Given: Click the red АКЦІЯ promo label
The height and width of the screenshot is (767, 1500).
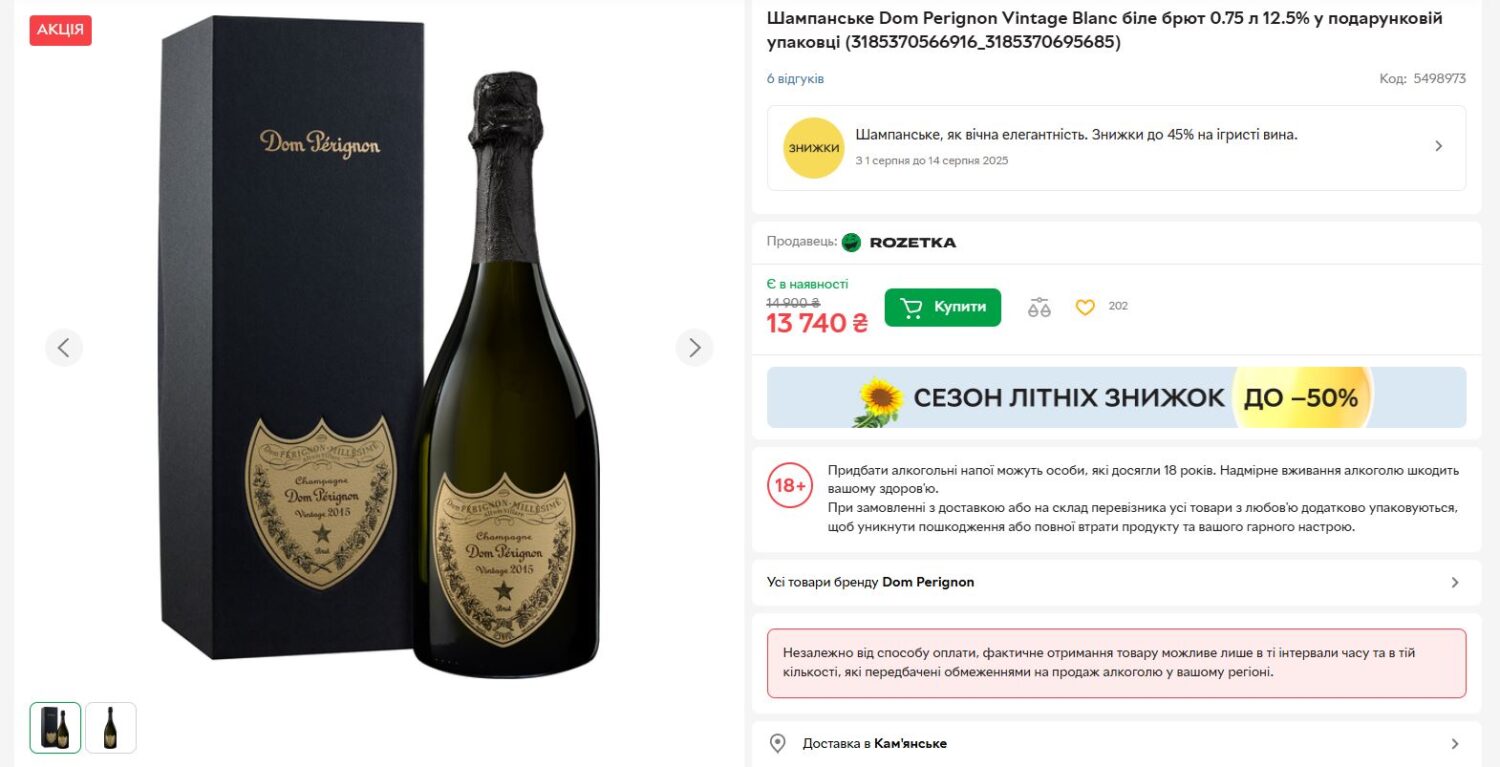Looking at the screenshot, I should click(60, 30).
